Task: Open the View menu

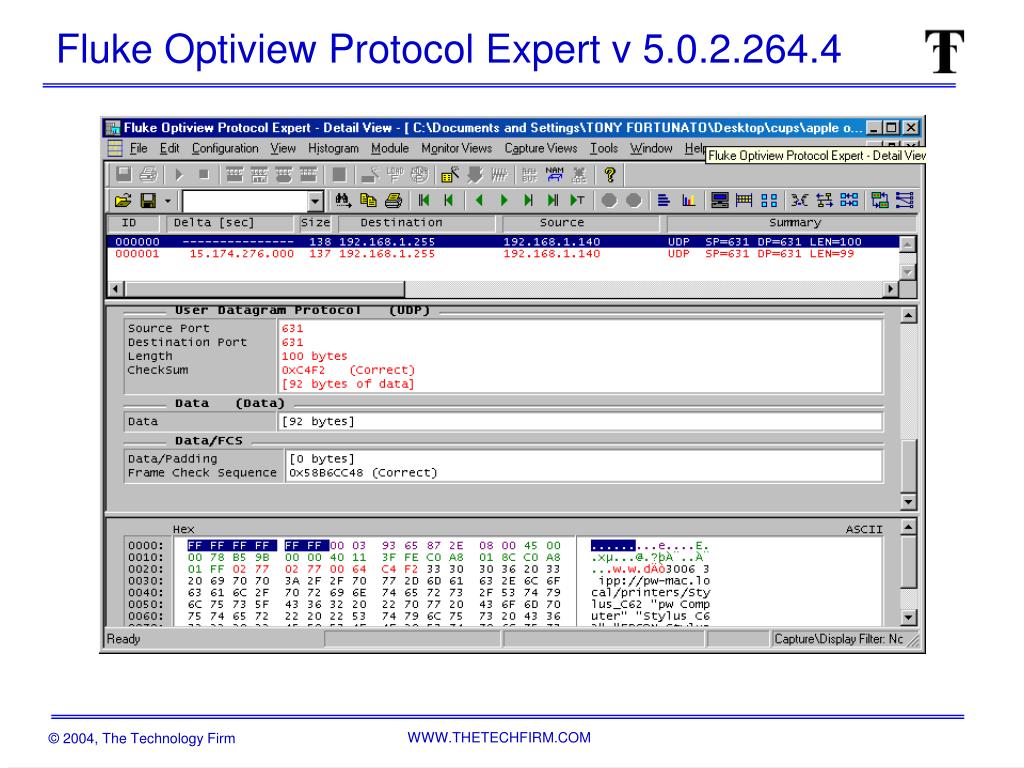Action: (x=283, y=148)
